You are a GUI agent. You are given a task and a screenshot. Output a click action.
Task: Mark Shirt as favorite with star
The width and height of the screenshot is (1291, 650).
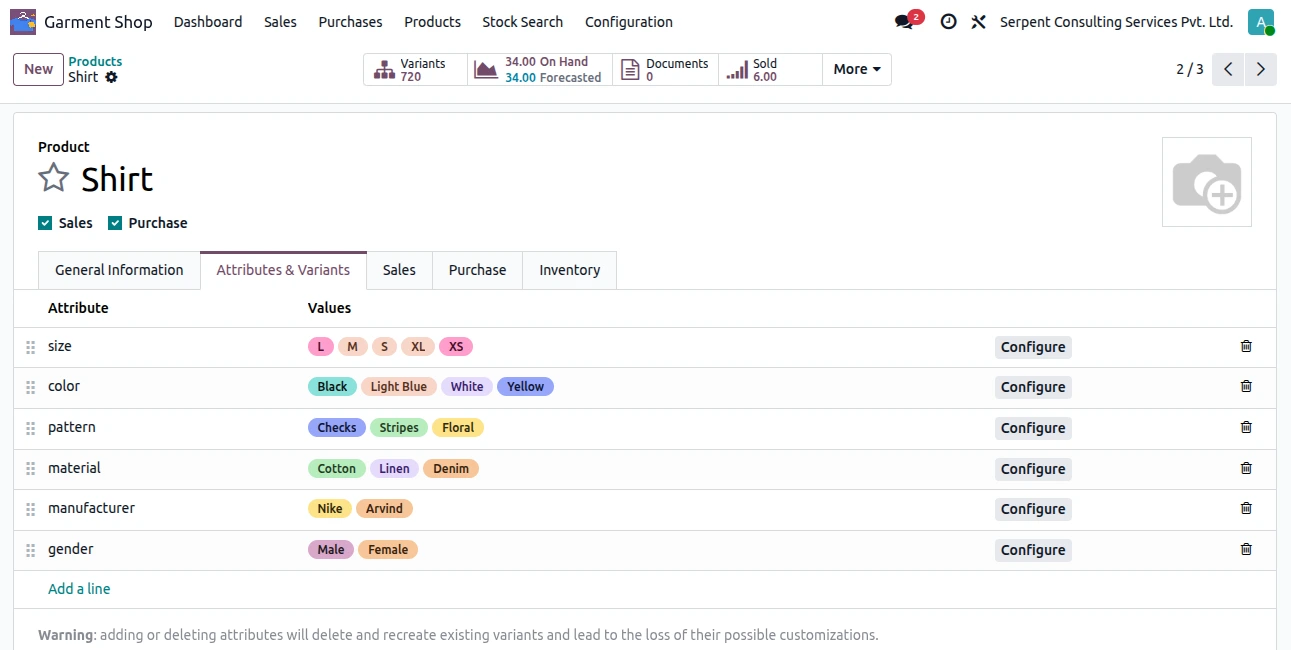[x=53, y=178]
